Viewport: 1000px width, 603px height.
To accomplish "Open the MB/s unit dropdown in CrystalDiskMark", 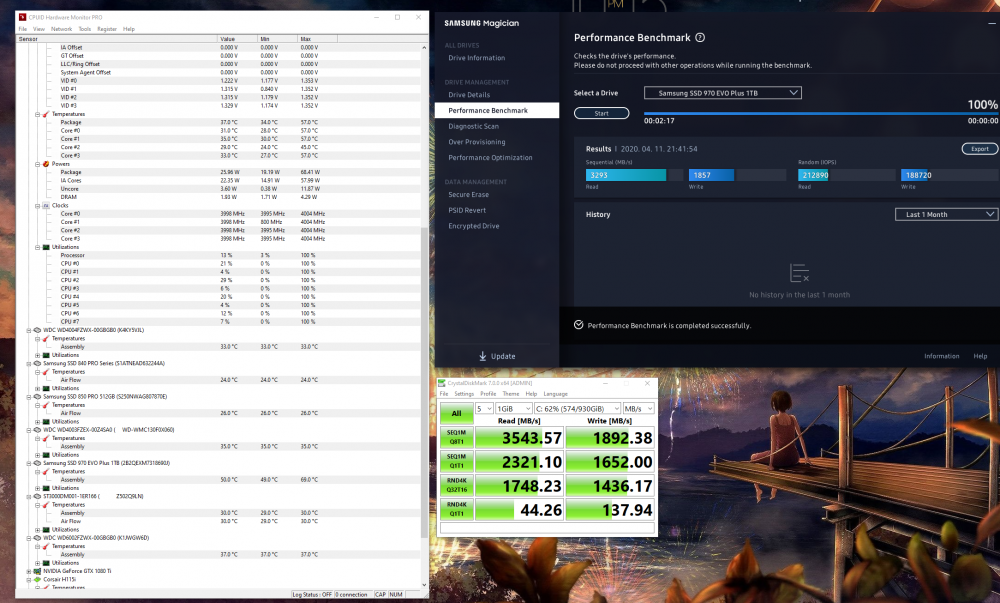I will click(x=638, y=409).
